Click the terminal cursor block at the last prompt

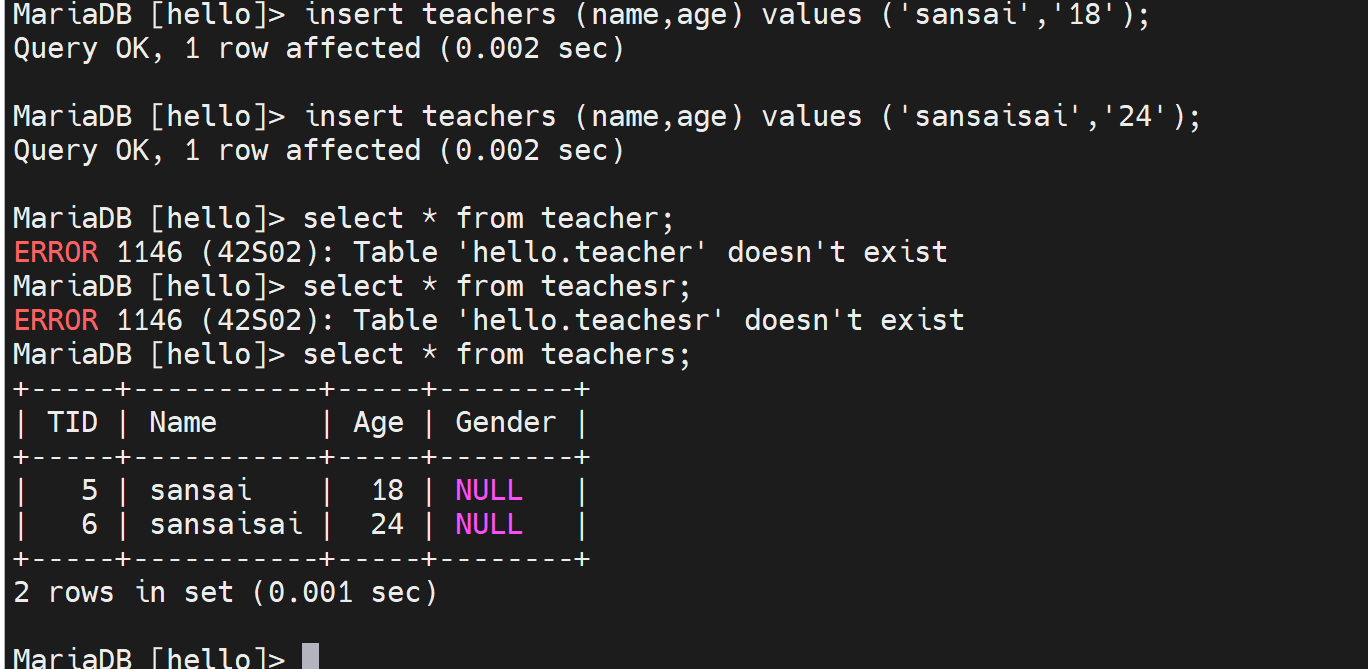[310, 657]
